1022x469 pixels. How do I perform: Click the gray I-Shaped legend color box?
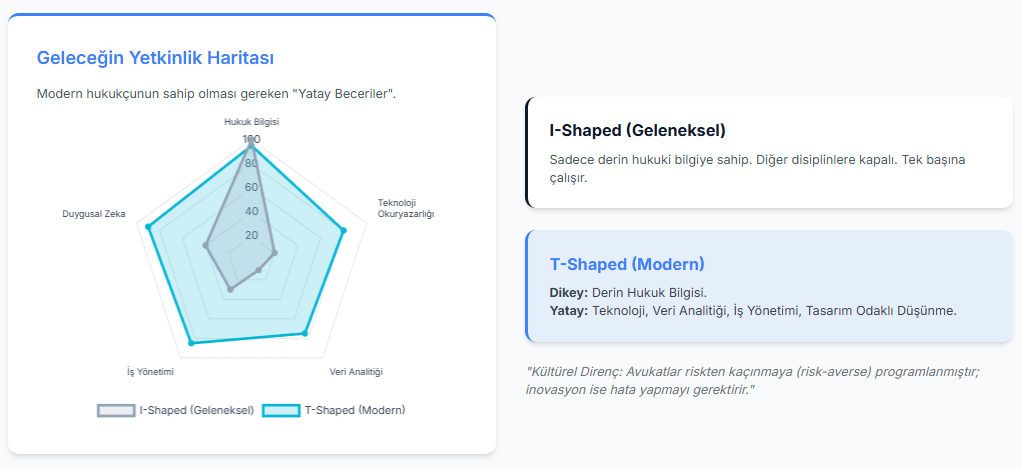[116, 410]
